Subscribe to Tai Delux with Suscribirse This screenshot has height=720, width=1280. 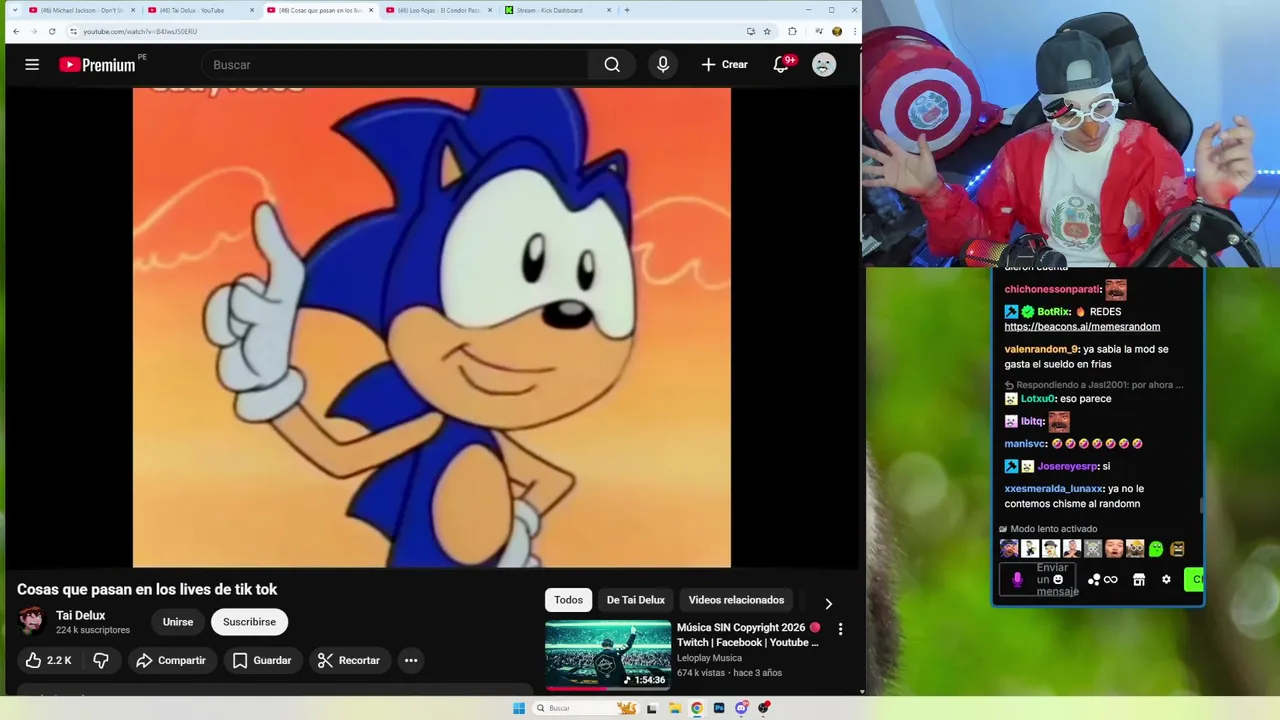coord(249,621)
